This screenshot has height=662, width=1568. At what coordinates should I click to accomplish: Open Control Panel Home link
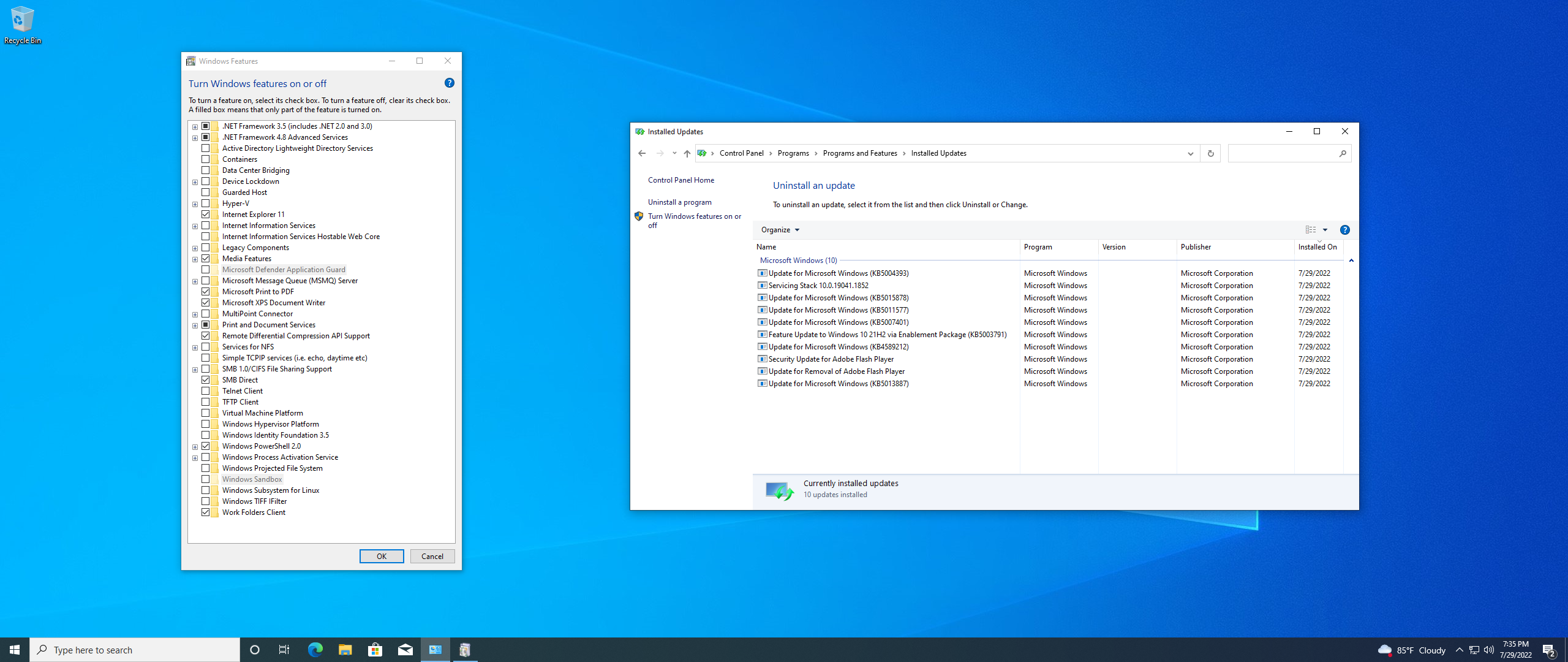(681, 180)
